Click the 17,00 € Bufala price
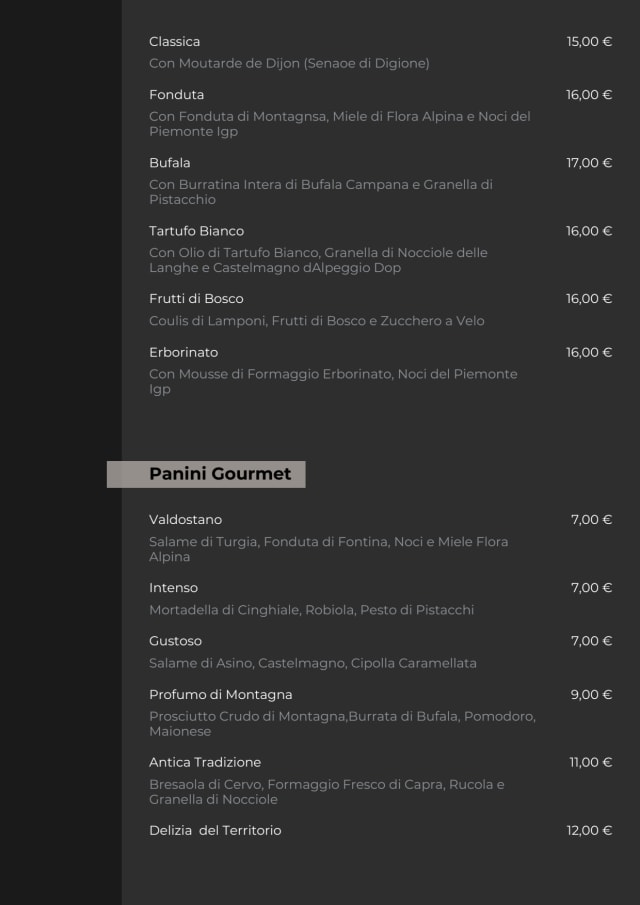The width and height of the screenshot is (640, 905). [589, 163]
